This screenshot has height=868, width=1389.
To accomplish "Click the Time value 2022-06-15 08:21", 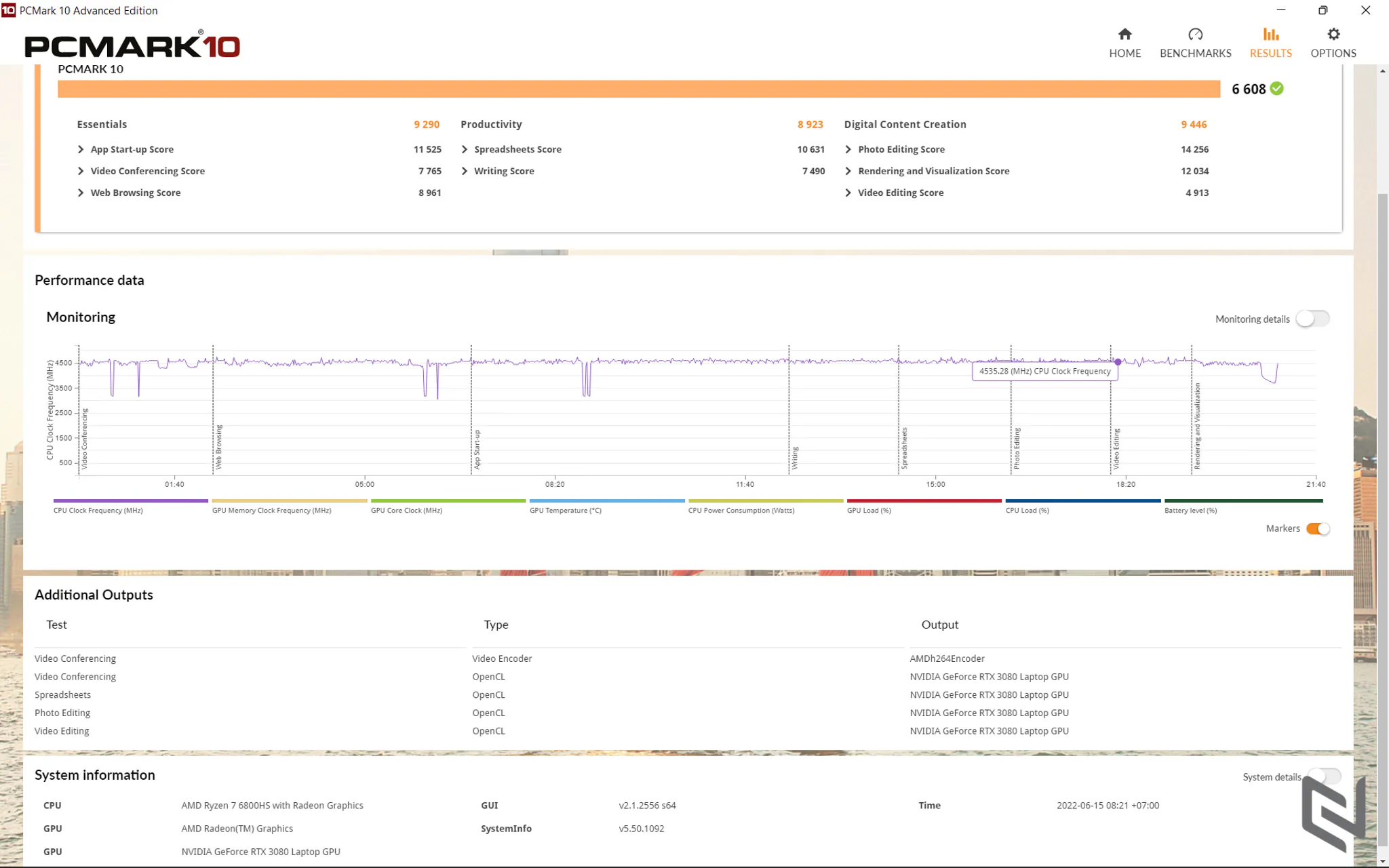I will click(1108, 806).
